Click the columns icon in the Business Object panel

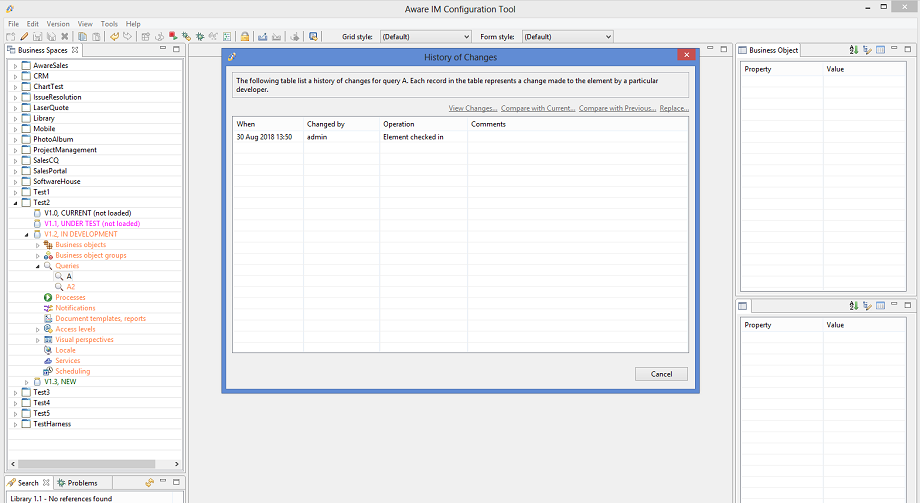[x=881, y=50]
